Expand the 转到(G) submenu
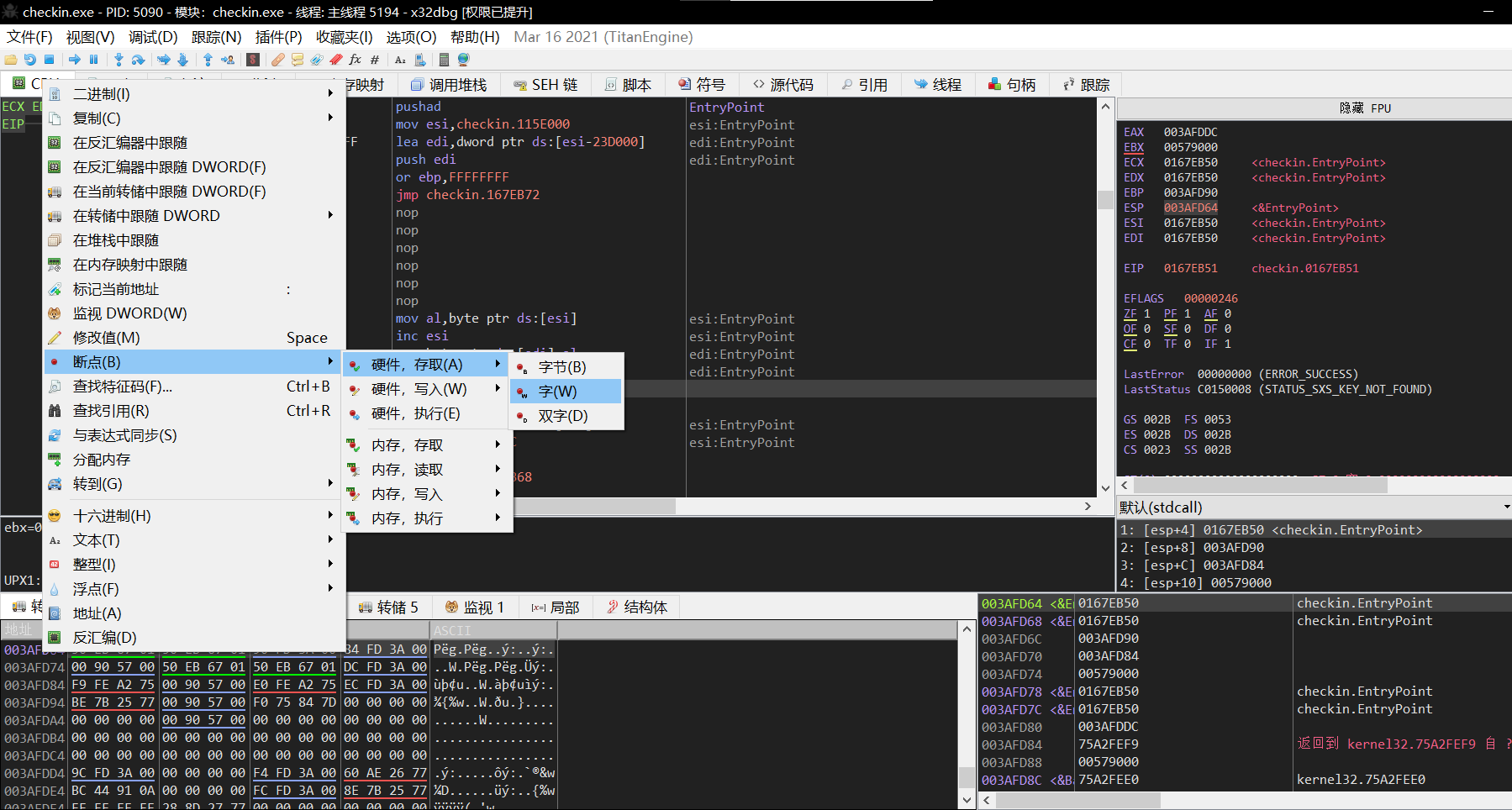The image size is (1512, 810). (194, 483)
